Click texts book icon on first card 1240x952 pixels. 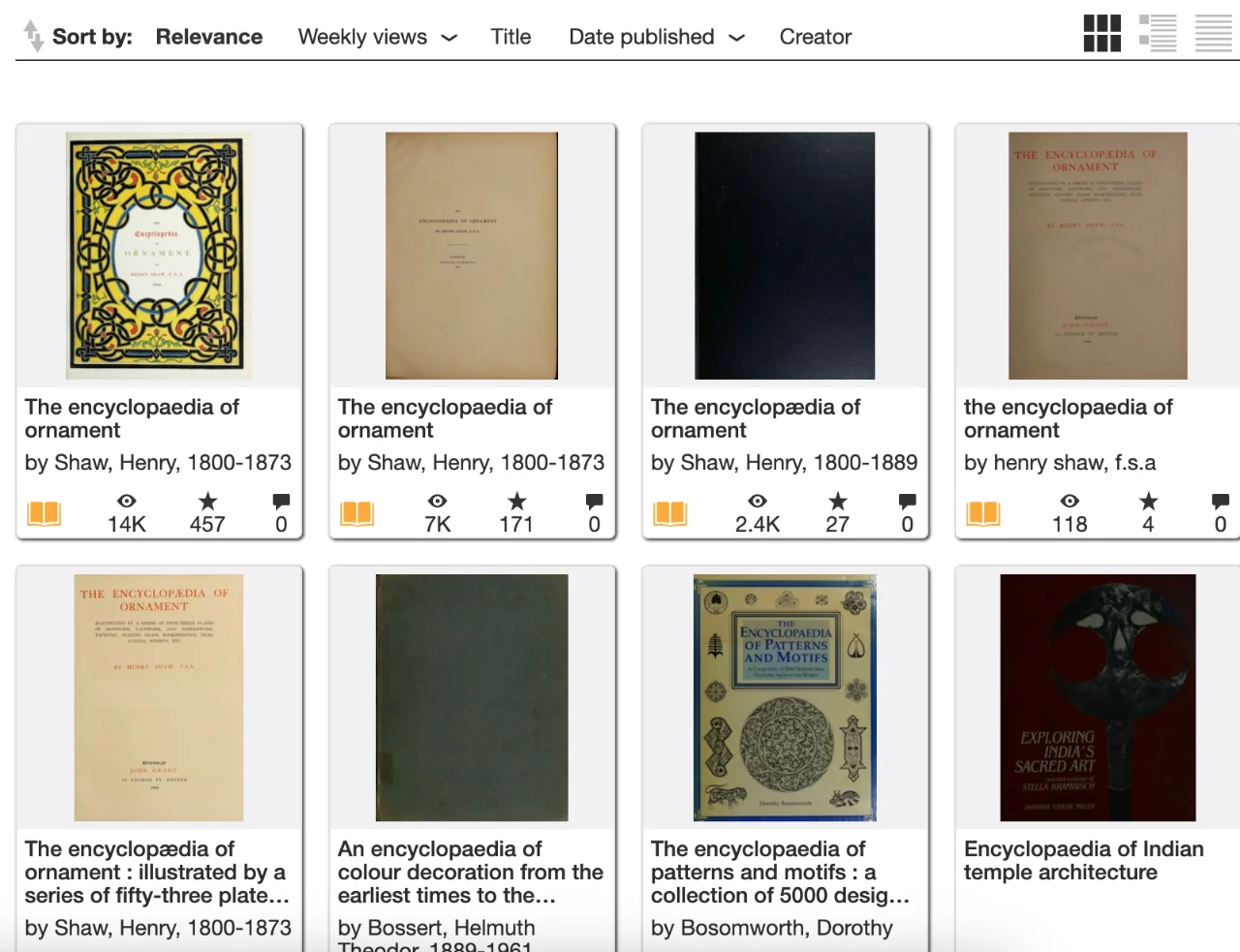(44, 513)
